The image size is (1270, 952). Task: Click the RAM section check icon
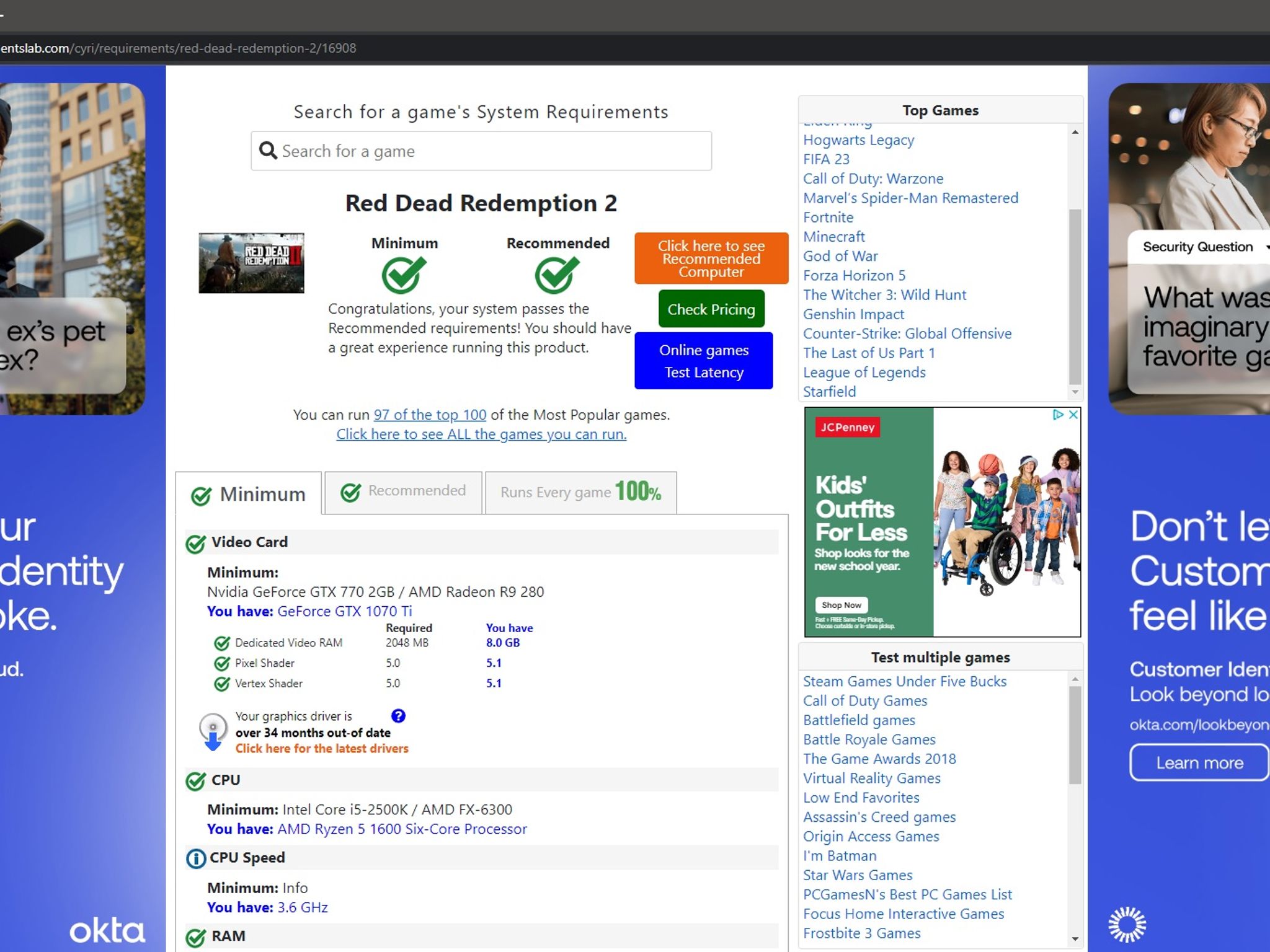(196, 937)
